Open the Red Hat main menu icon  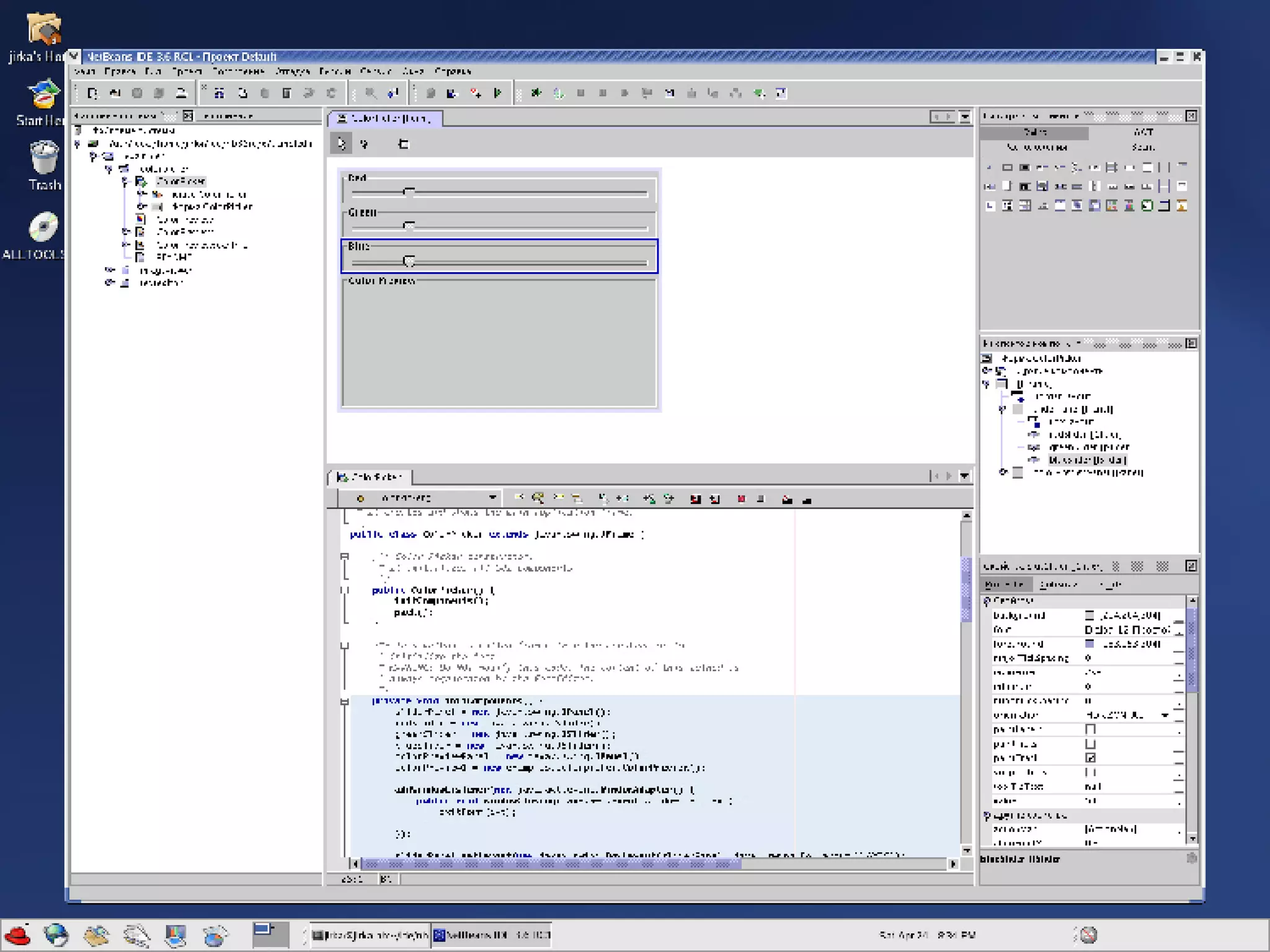click(x=17, y=935)
